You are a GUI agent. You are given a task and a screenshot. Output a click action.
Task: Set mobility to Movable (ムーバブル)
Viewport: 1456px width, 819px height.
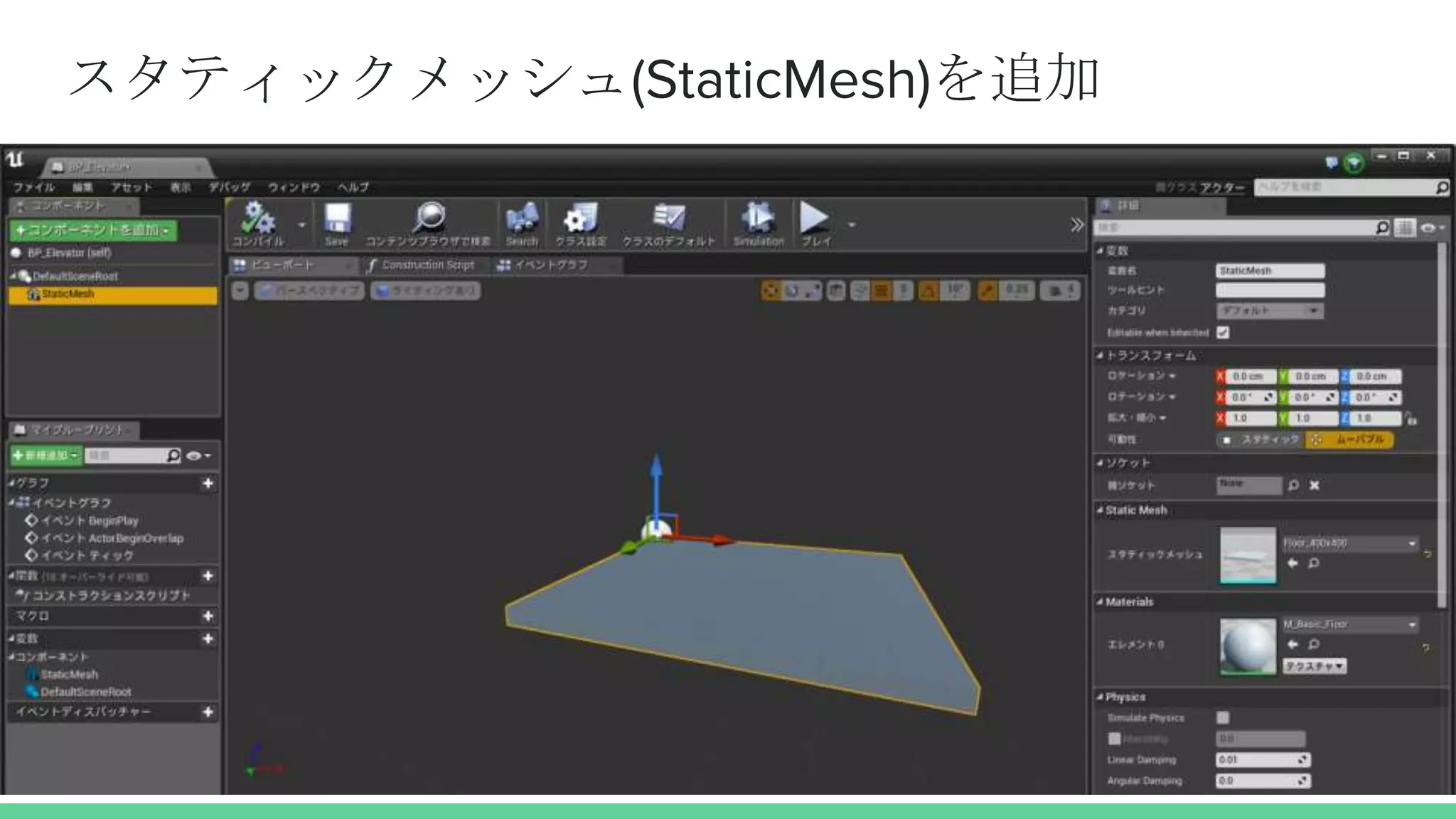tap(1349, 440)
